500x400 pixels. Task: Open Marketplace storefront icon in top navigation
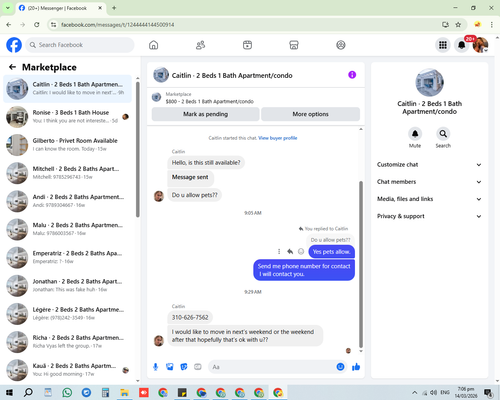coord(294,45)
